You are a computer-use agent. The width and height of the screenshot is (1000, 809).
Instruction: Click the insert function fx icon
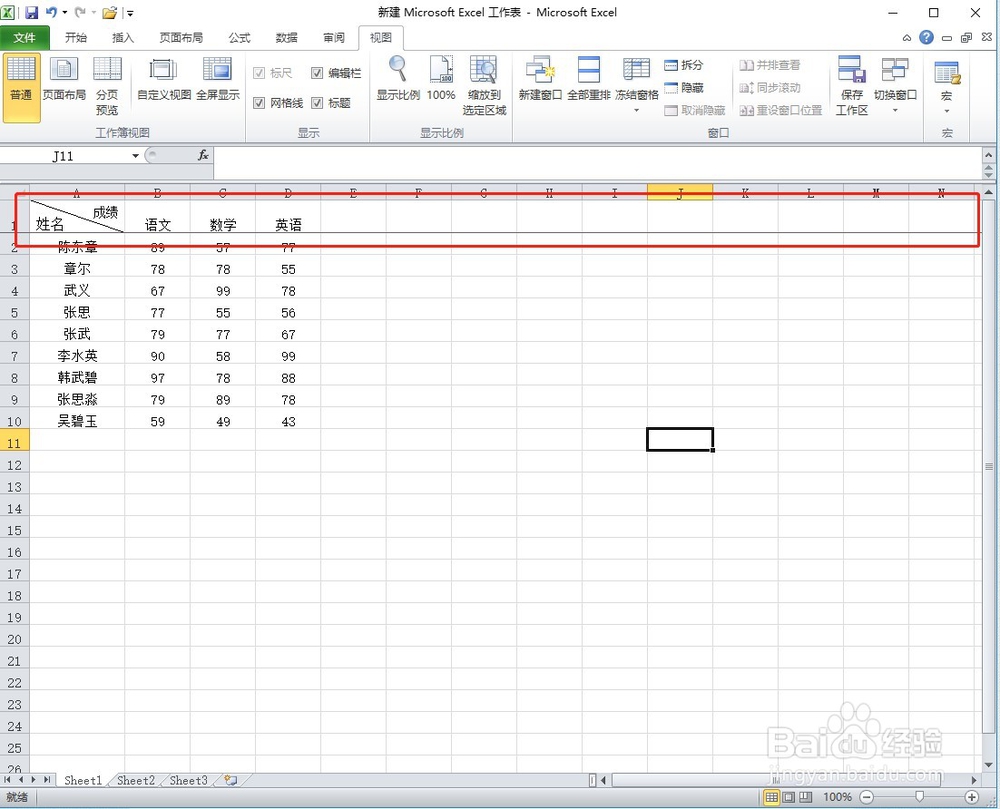tap(203, 155)
